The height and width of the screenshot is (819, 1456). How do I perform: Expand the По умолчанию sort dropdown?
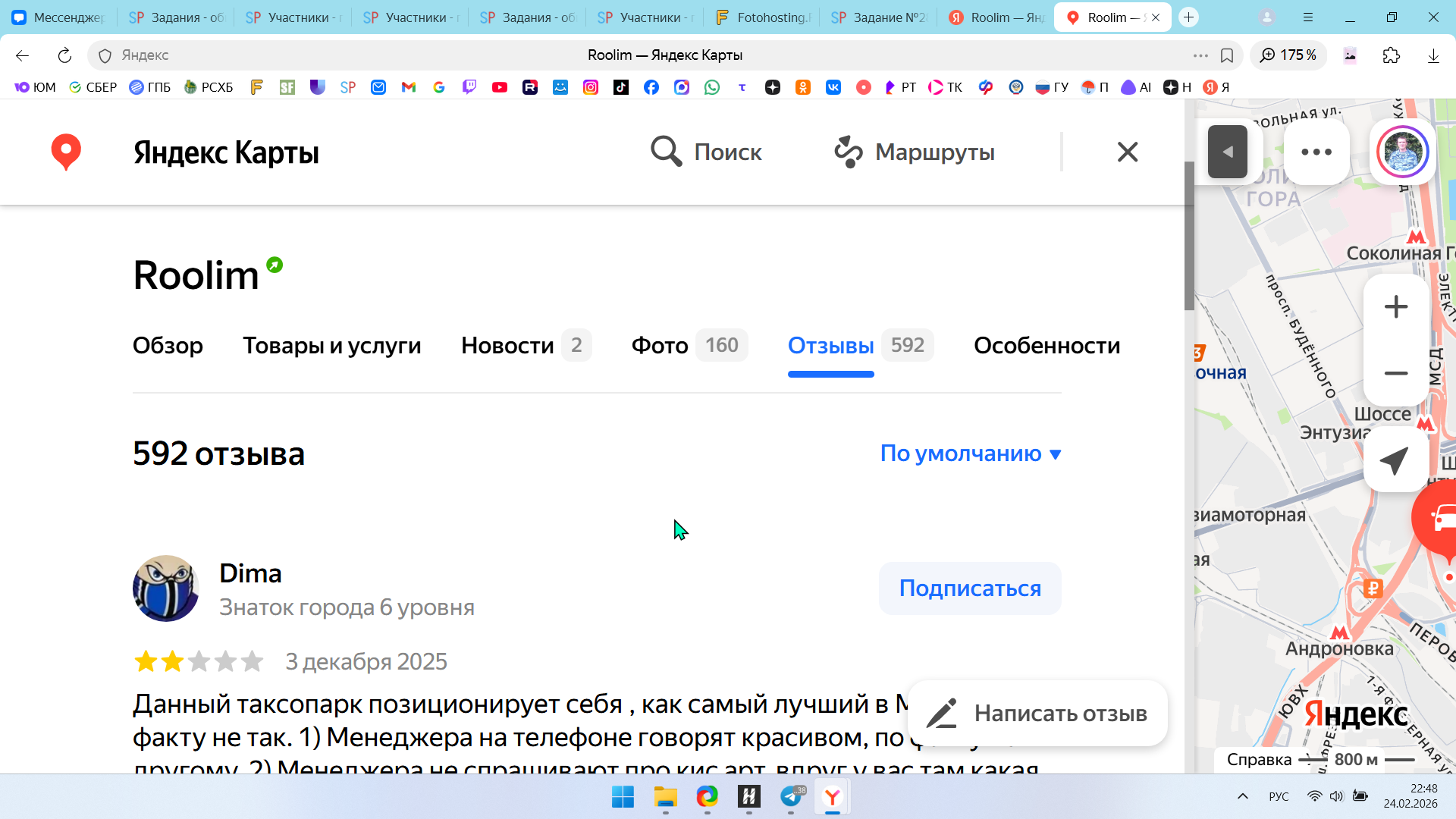[970, 453]
